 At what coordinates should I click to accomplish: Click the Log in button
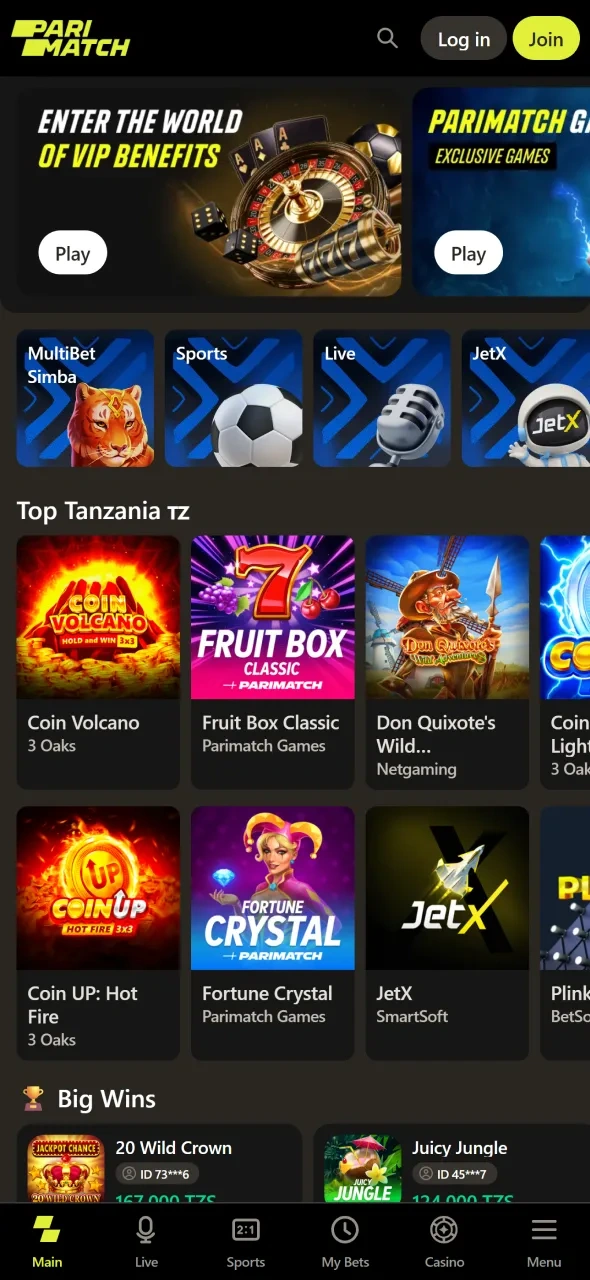click(464, 39)
